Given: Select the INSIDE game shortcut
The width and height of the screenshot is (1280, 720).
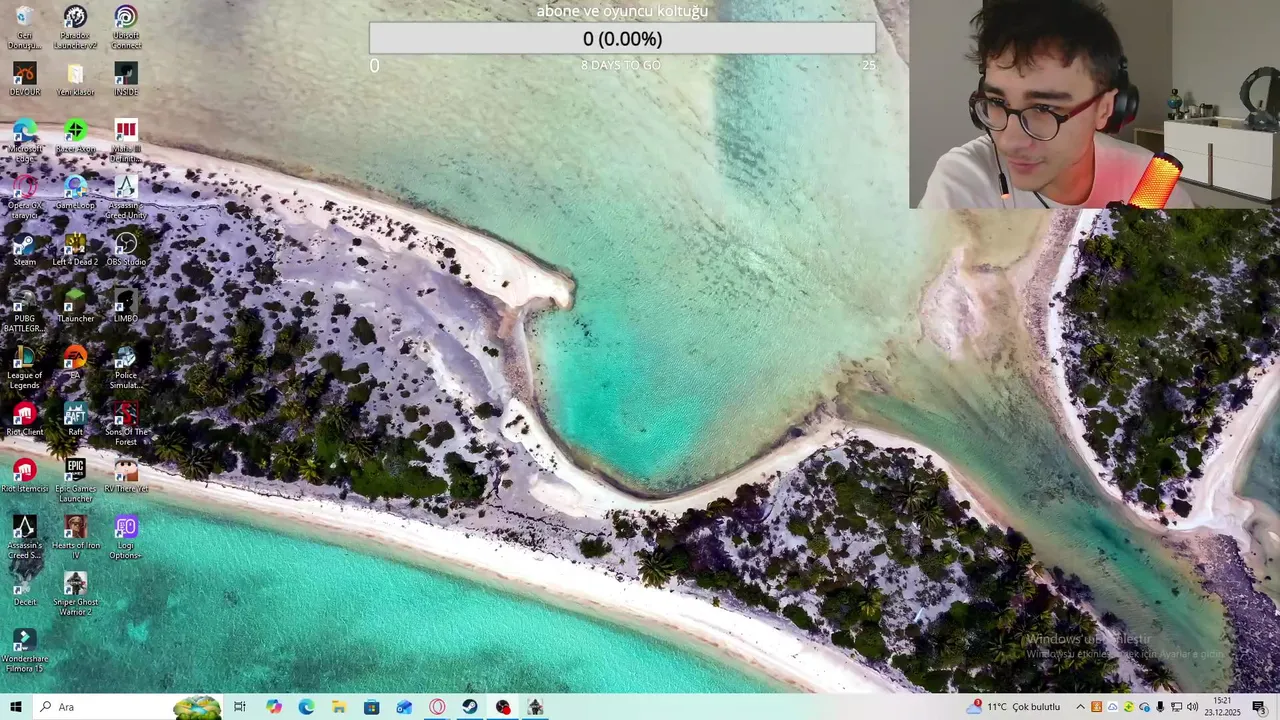Looking at the screenshot, I should pyautogui.click(x=125, y=79).
